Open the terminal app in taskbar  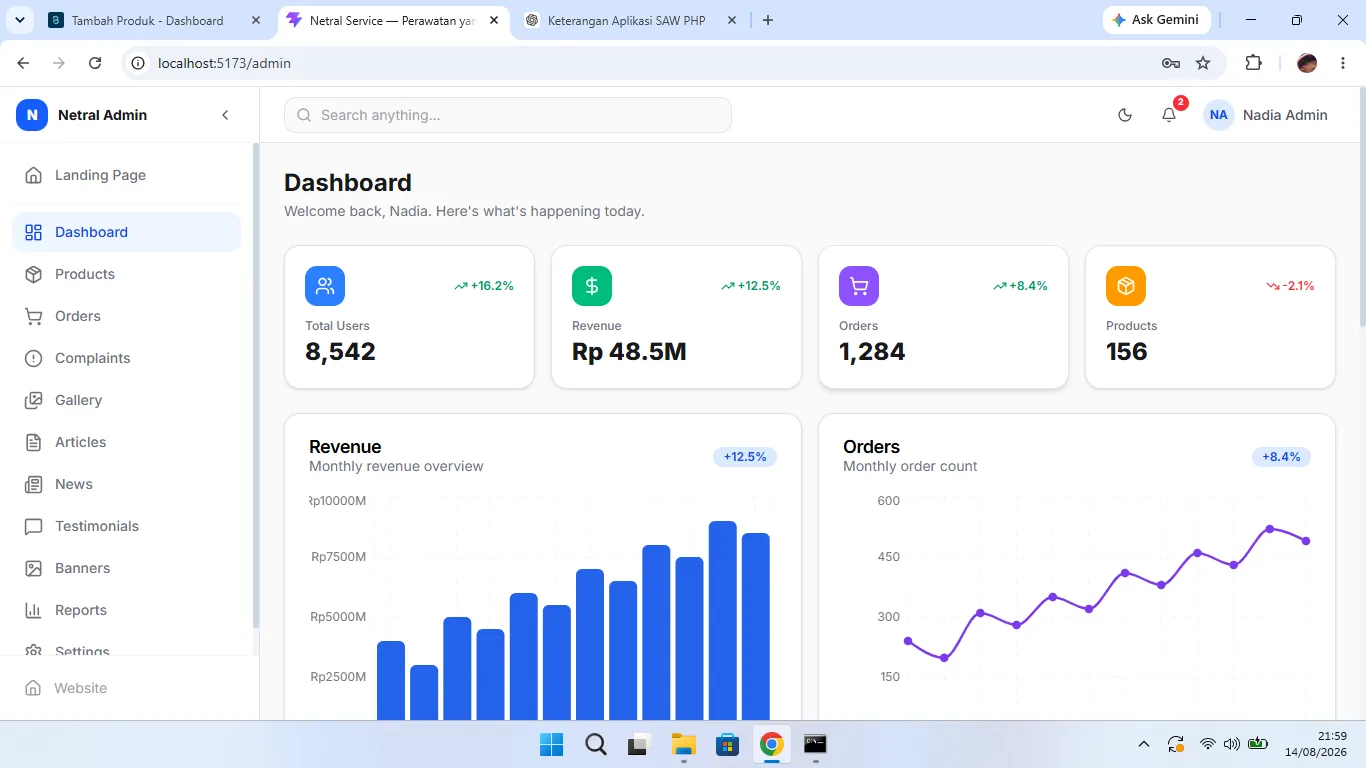click(815, 744)
